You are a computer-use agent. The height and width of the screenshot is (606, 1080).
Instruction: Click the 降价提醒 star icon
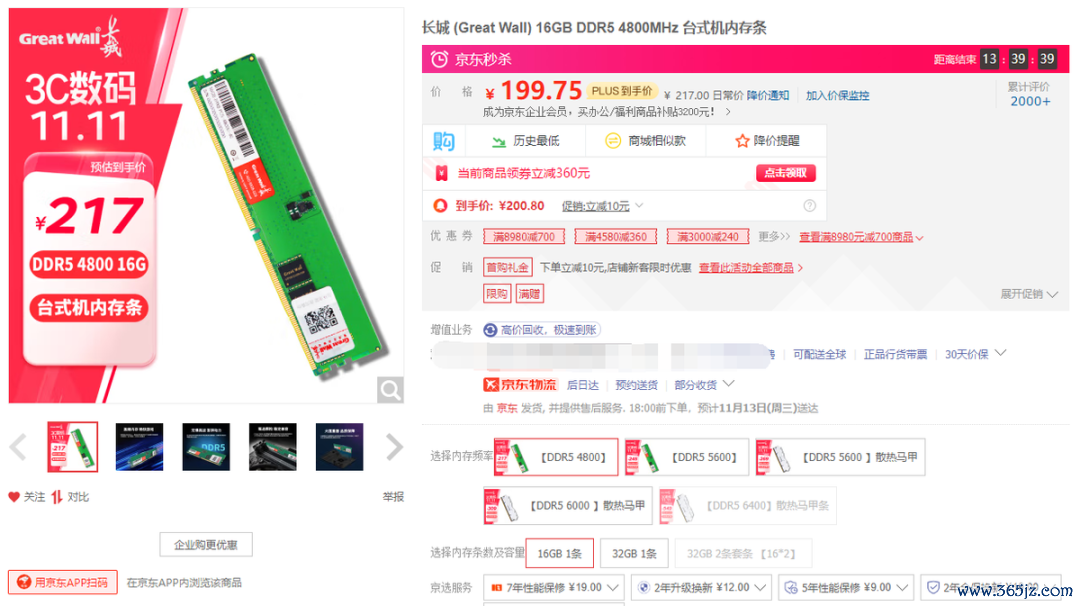coord(742,141)
